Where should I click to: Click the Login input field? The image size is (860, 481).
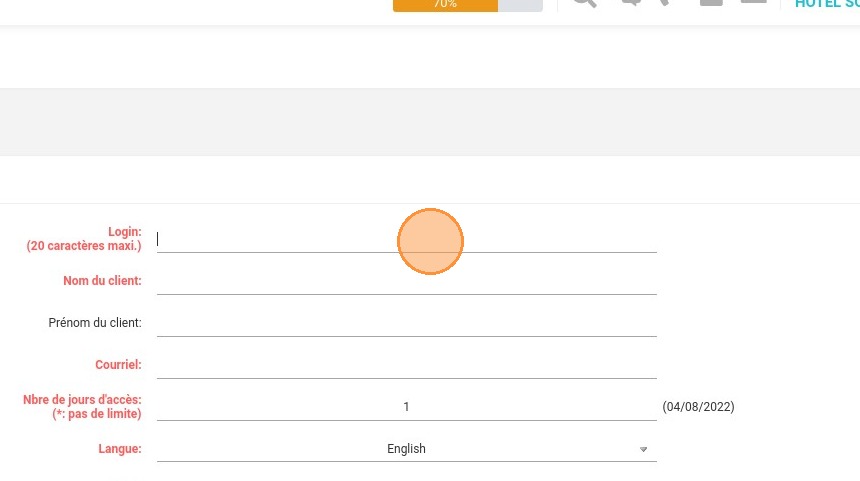[x=406, y=240]
